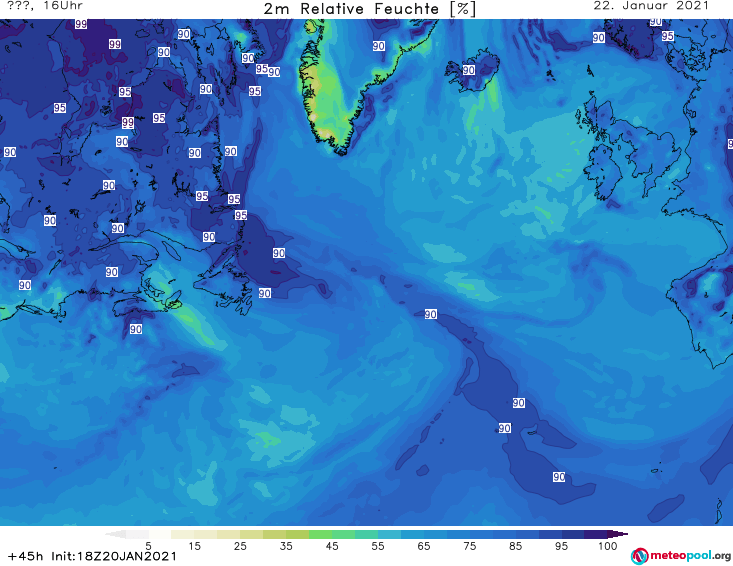Click the meteopool logo circle icon
The width and height of the screenshot is (733, 566).
(639, 556)
